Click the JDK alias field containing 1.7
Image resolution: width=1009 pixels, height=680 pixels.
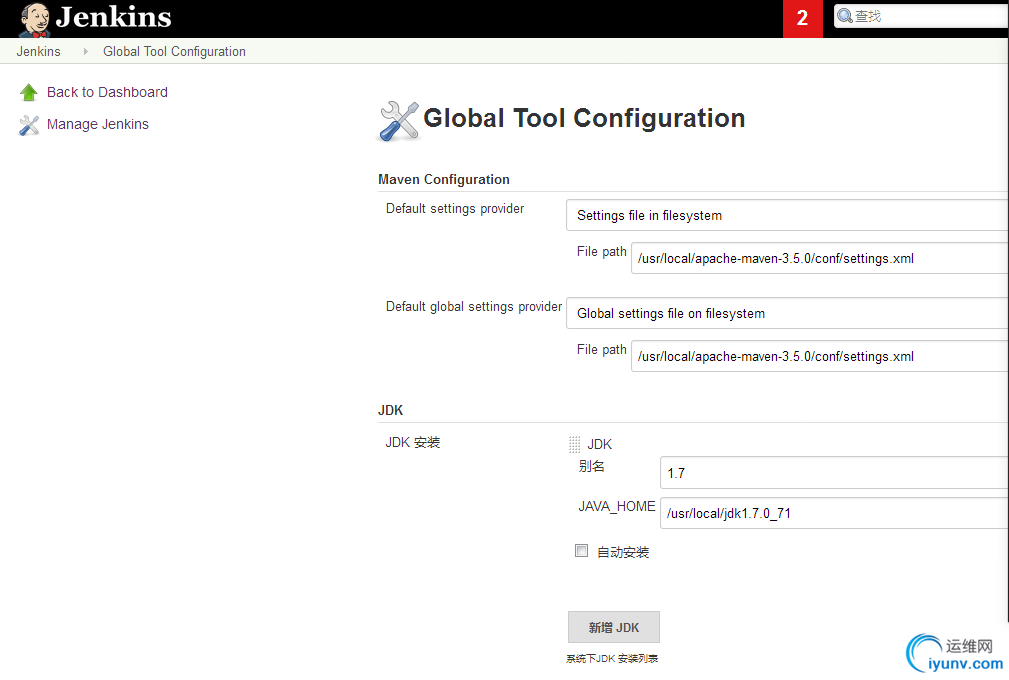[x=834, y=473]
